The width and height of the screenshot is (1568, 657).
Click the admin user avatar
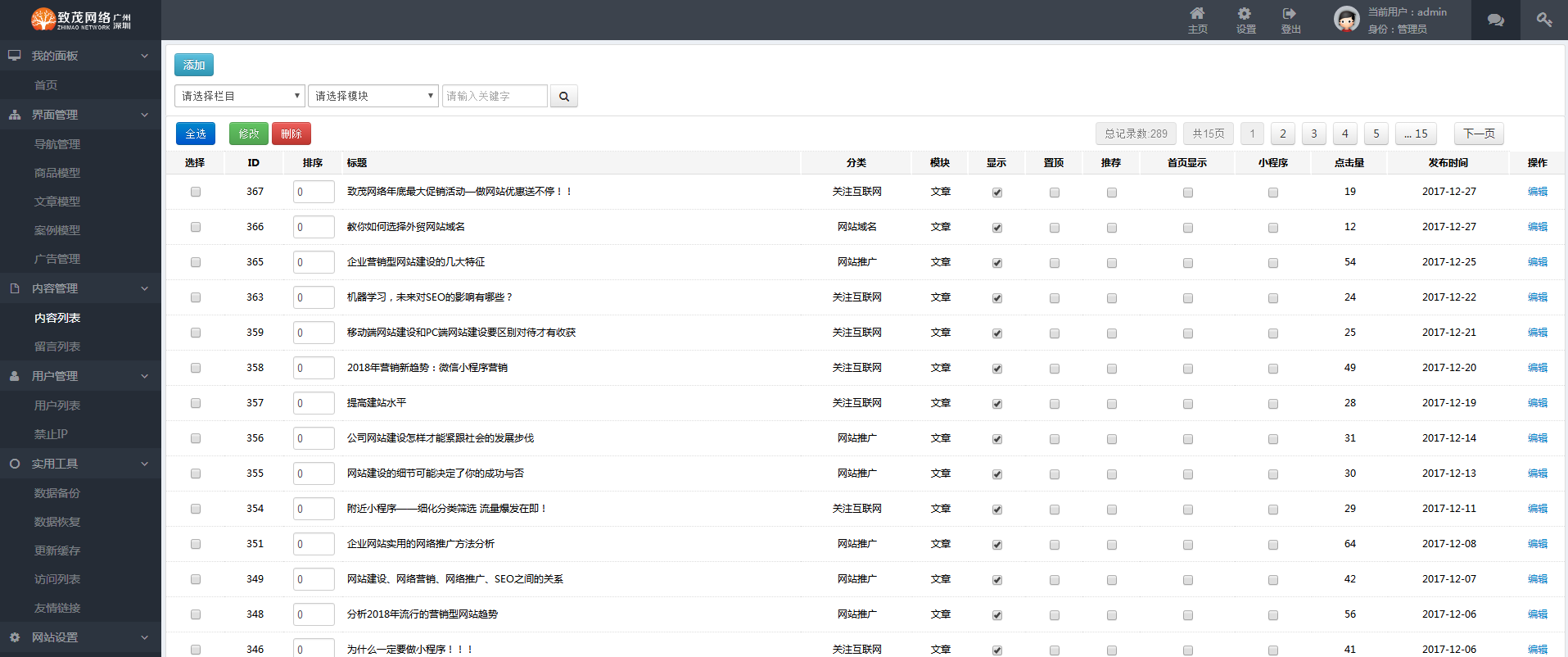tap(1346, 19)
